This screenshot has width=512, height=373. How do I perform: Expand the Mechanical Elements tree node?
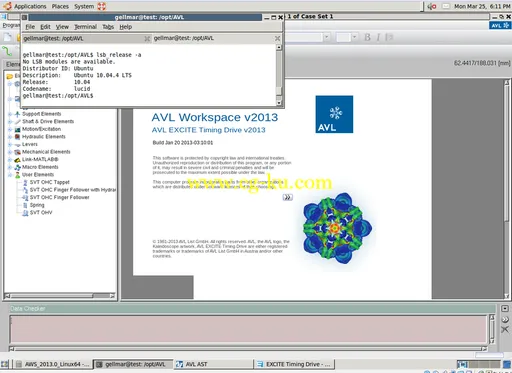pos(10,152)
